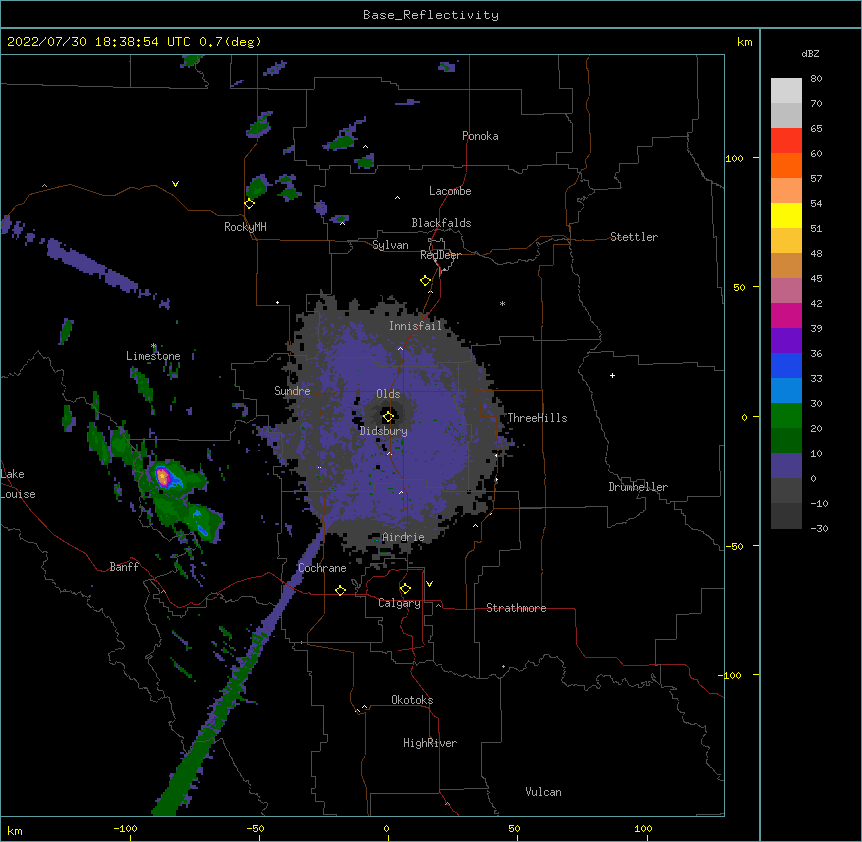Click the Ponoka city label

(x=480, y=136)
